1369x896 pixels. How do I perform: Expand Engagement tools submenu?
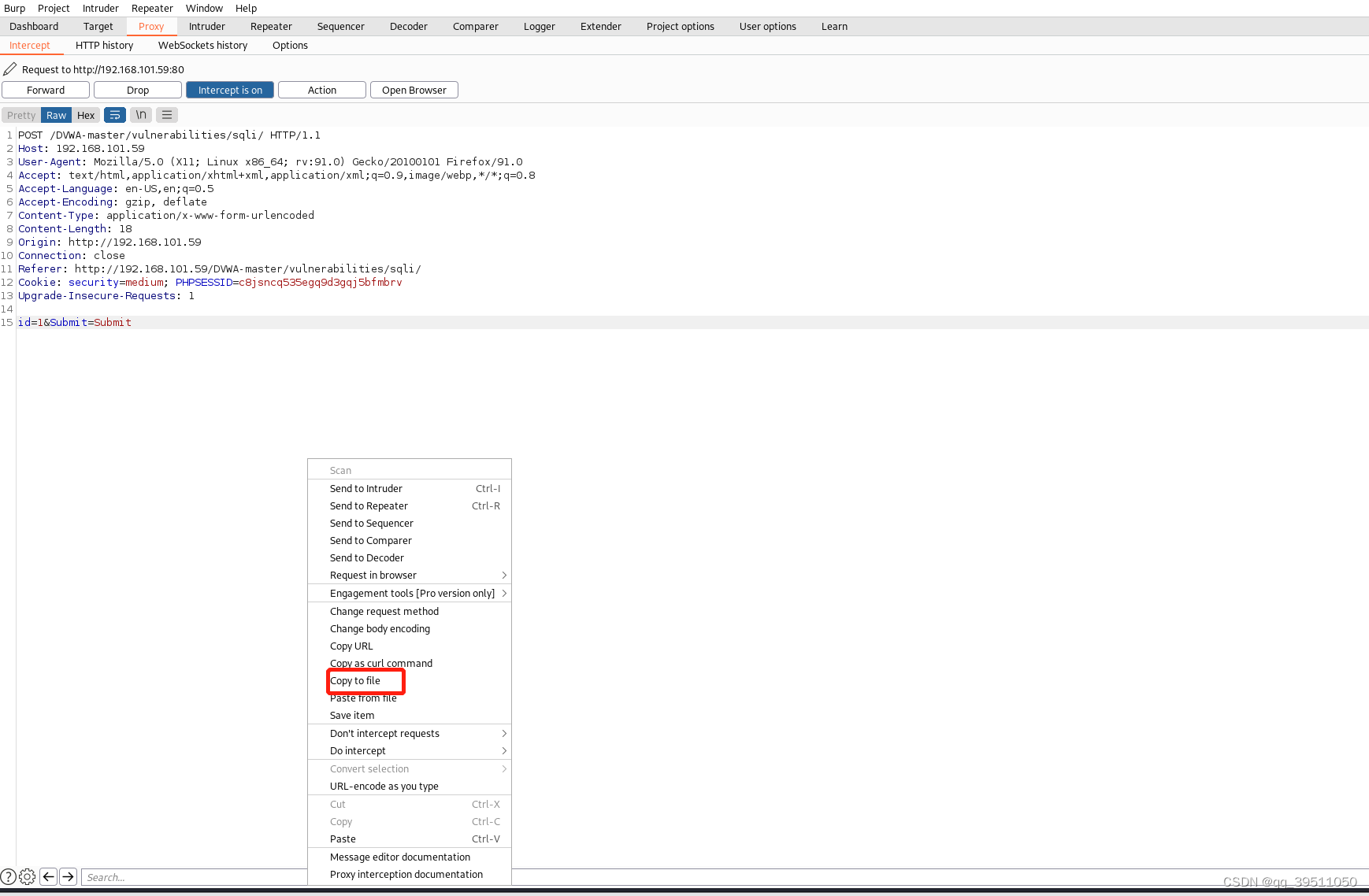pos(410,594)
